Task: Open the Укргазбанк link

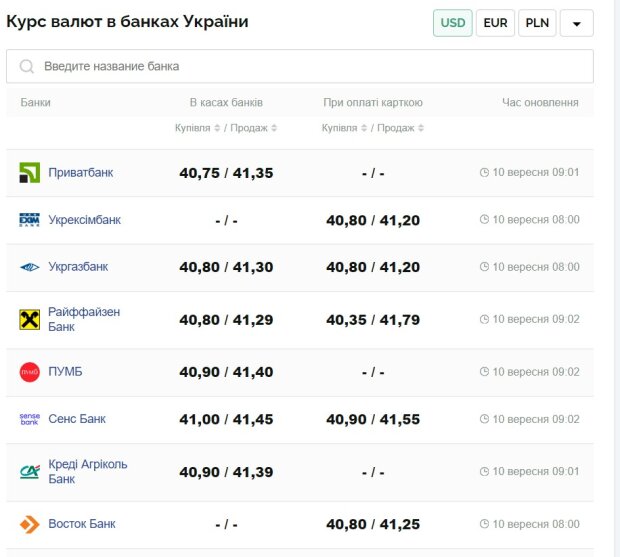Action: (78, 267)
